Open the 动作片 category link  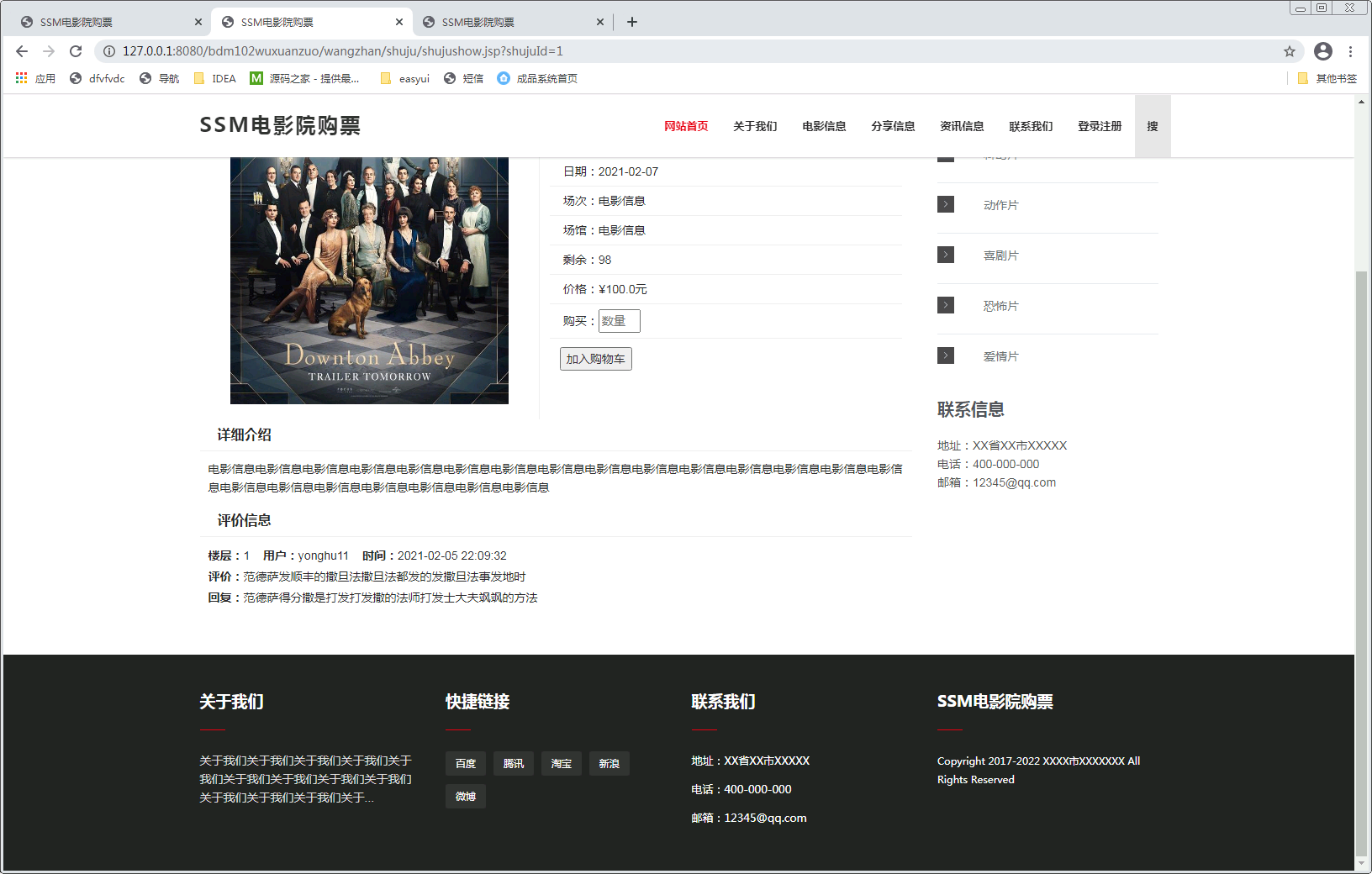pyautogui.click(x=1000, y=205)
